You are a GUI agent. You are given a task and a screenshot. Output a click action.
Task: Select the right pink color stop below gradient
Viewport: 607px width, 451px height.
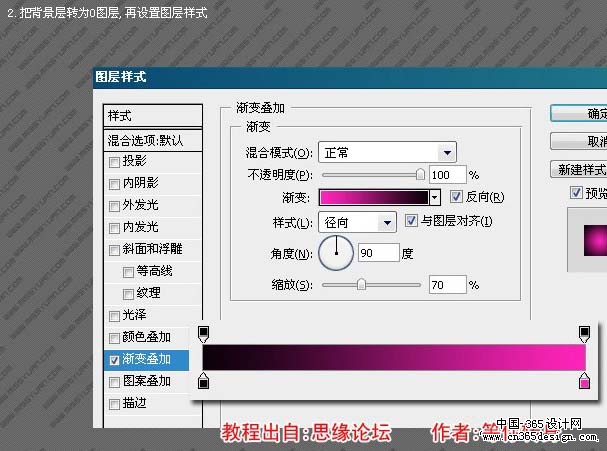(585, 381)
